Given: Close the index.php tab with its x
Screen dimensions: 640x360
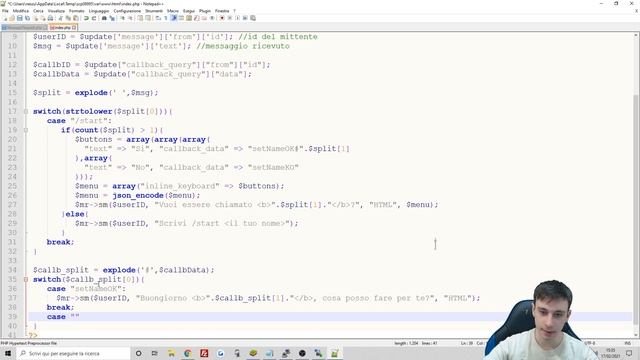Looking at the screenshot, I should pyautogui.click(x=74, y=27).
